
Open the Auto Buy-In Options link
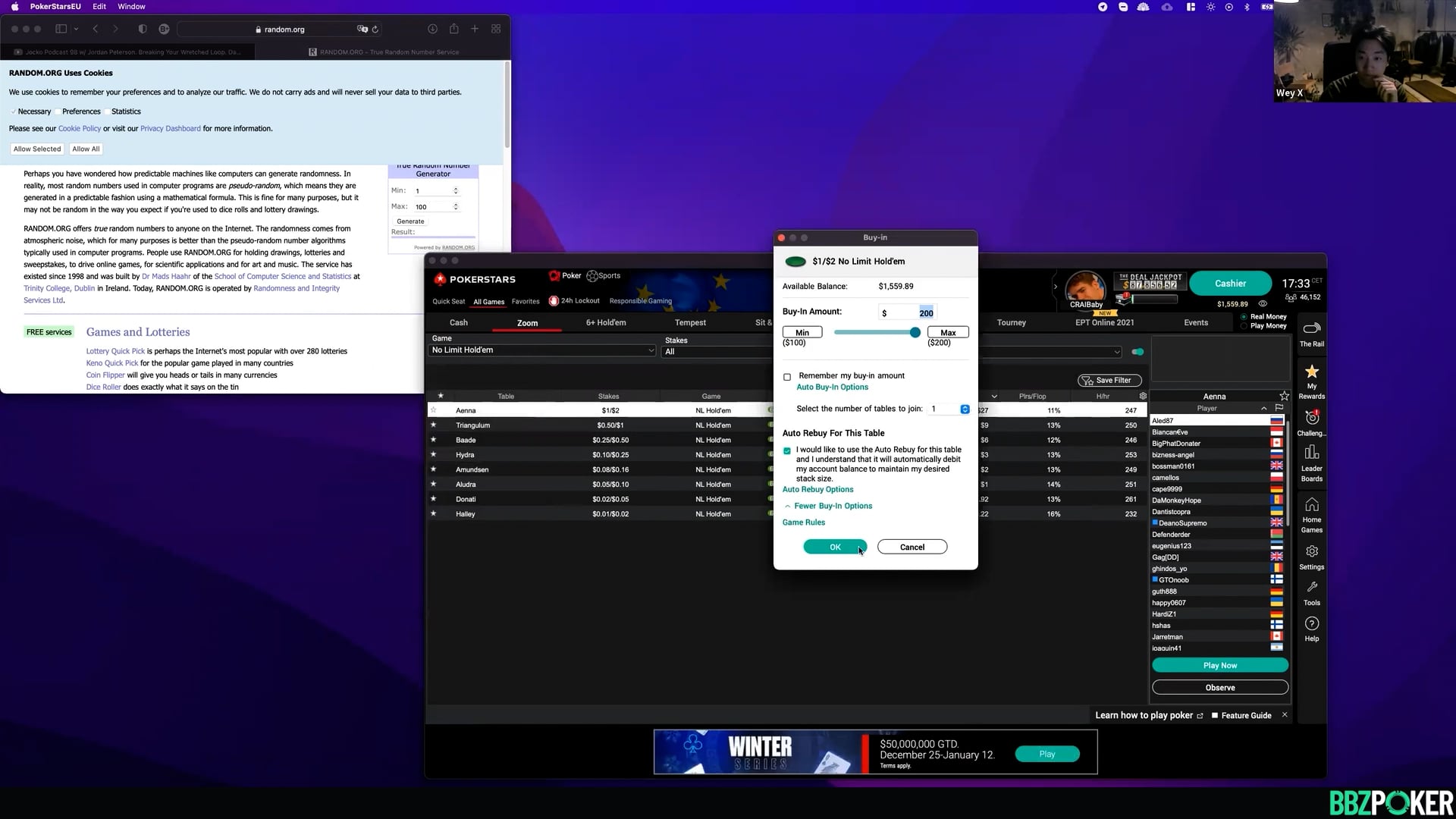(x=832, y=388)
